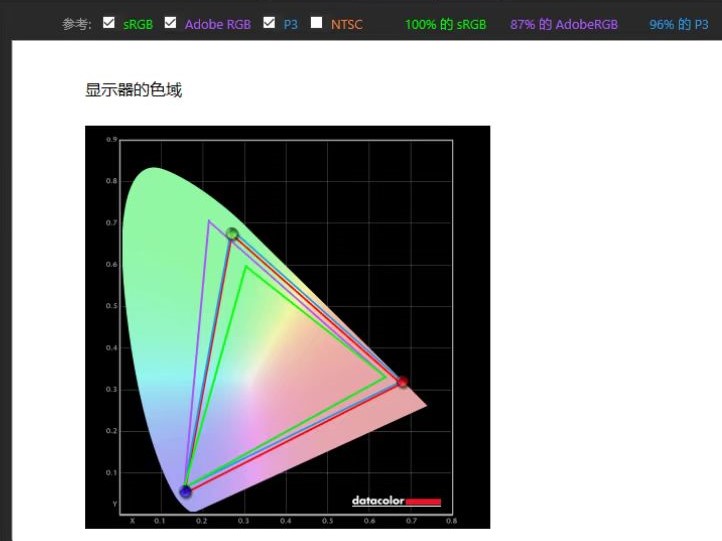Click the top vertex of green sRGB triangle
The height and width of the screenshot is (541, 722).
click(245, 265)
